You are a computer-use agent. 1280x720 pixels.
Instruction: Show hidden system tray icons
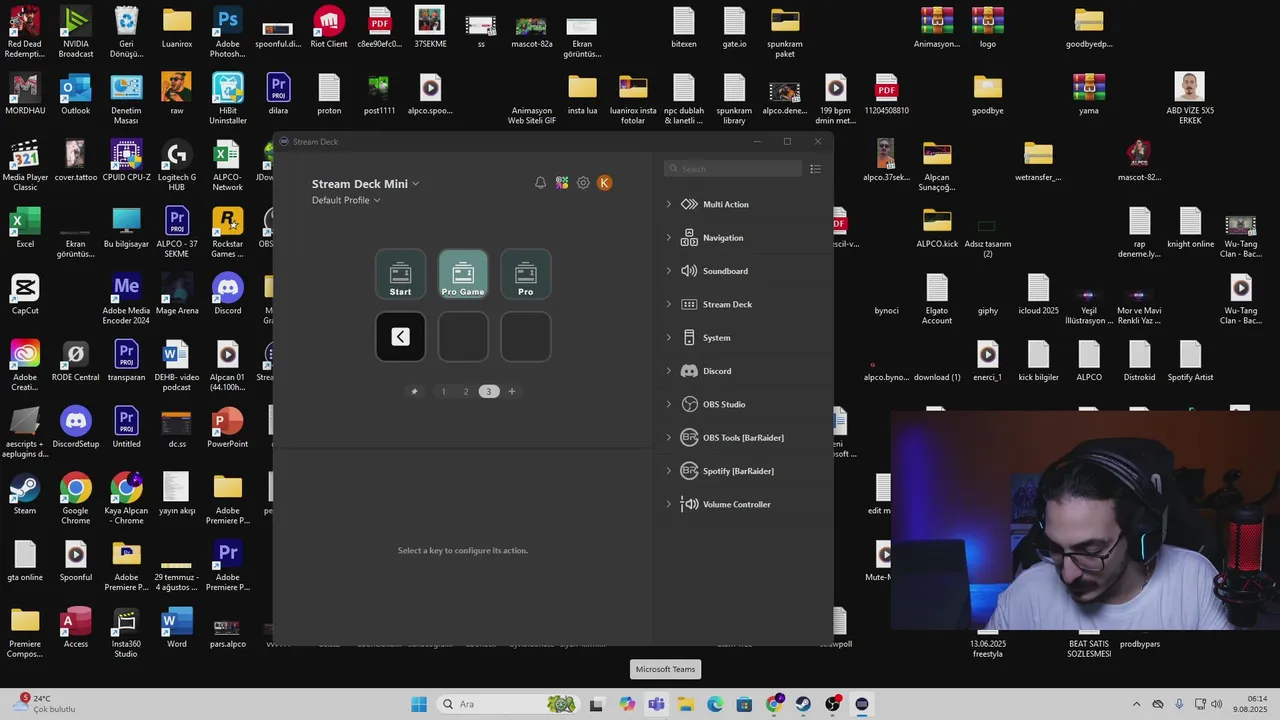click(1136, 704)
